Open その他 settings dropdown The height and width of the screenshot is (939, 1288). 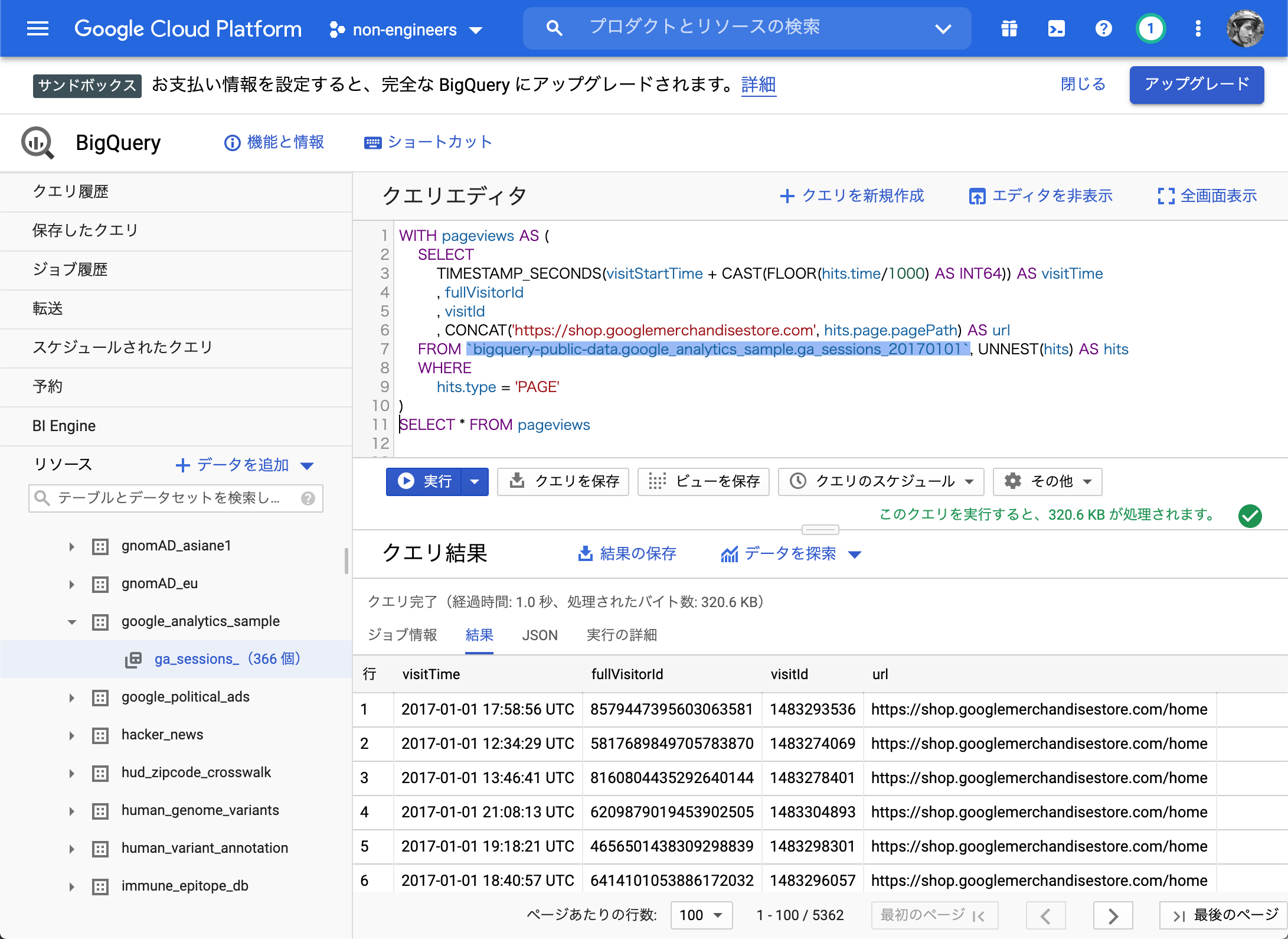point(1047,482)
